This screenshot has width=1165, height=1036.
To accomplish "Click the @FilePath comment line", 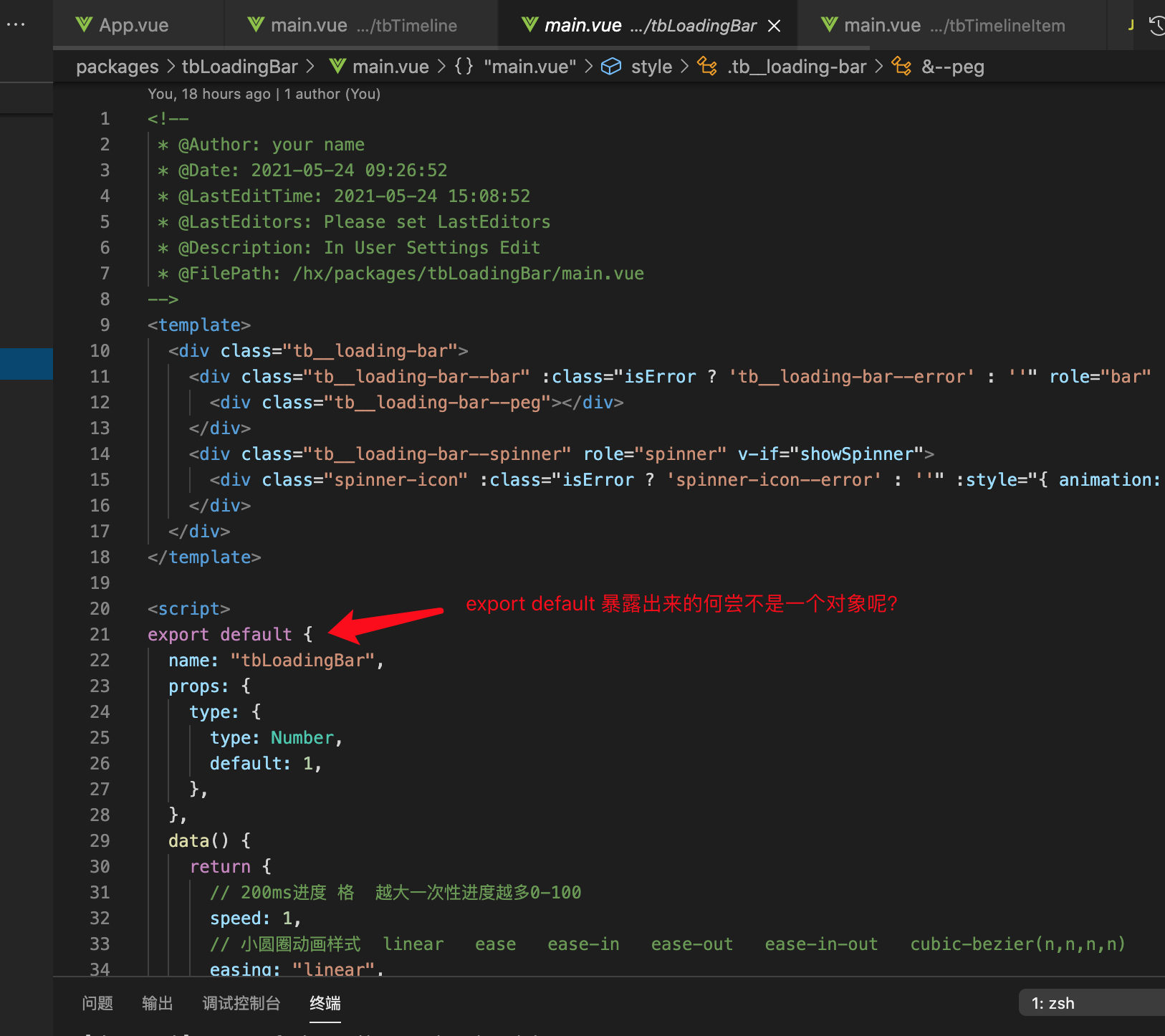I will click(x=401, y=274).
